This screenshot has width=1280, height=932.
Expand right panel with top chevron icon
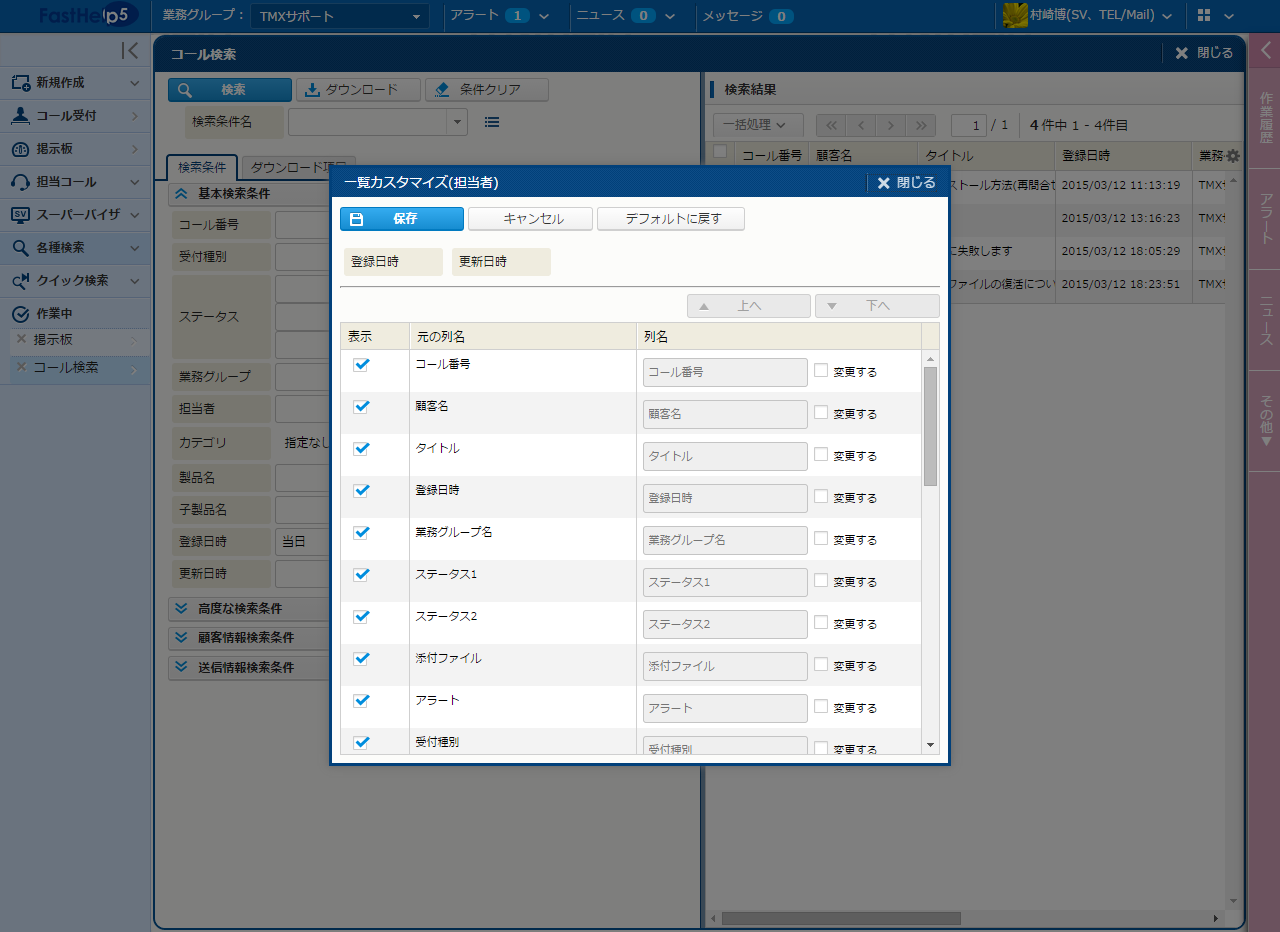pos(1265,51)
